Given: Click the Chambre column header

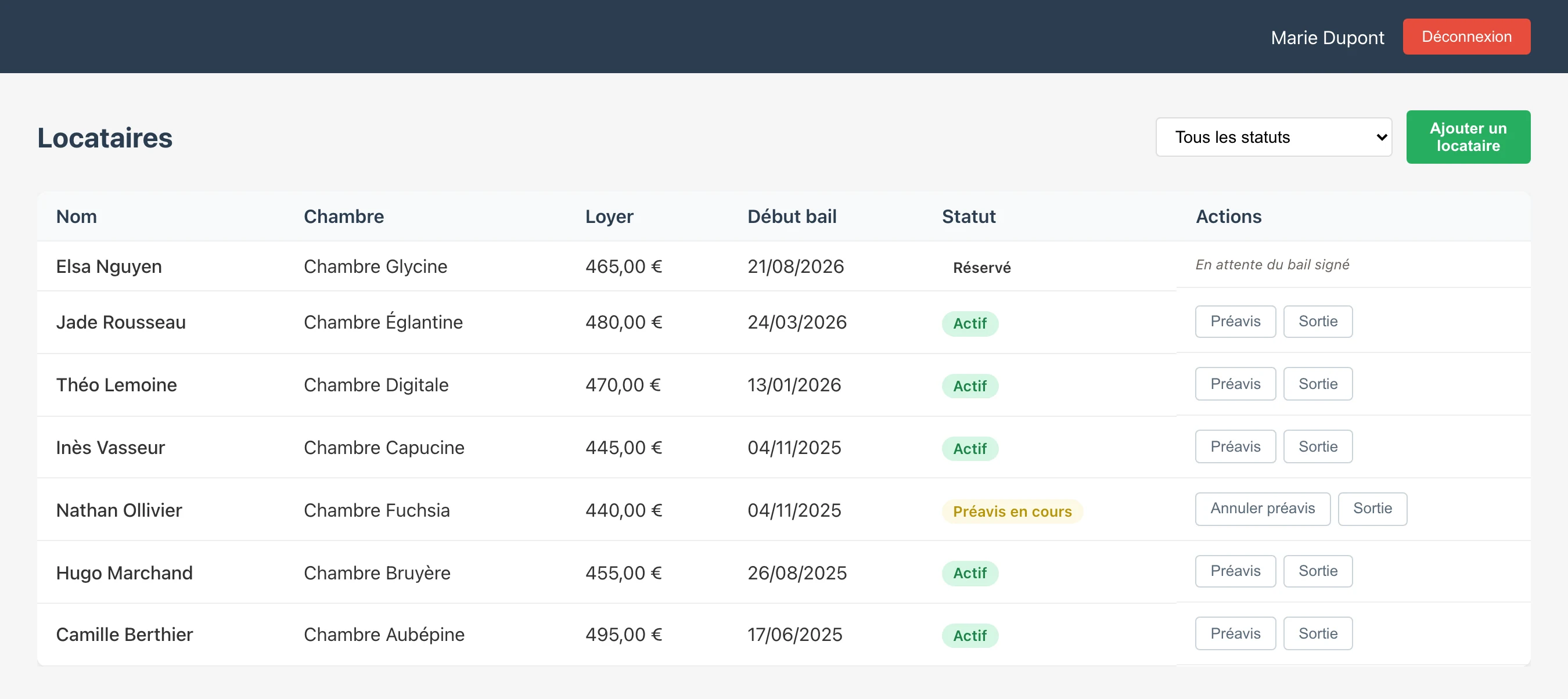Looking at the screenshot, I should pos(343,217).
